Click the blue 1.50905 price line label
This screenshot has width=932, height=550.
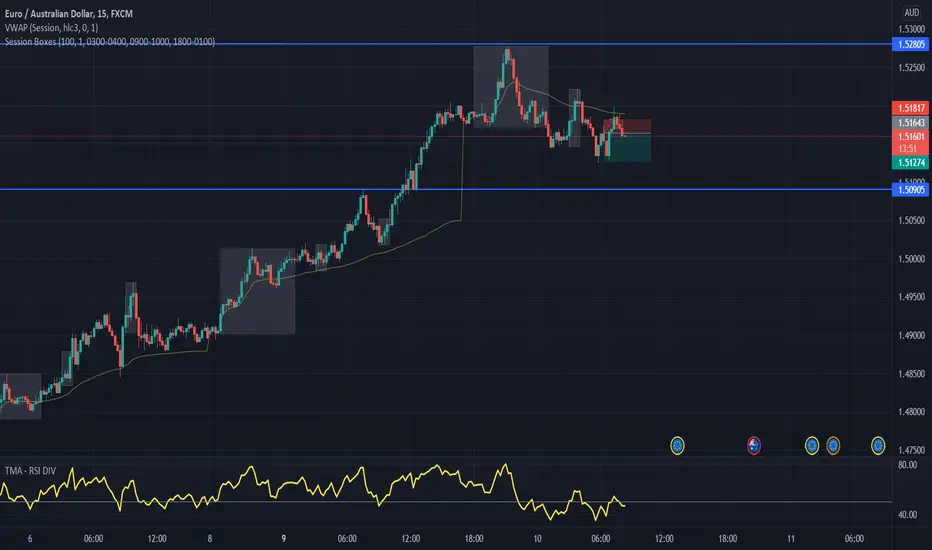pyautogui.click(x=910, y=190)
